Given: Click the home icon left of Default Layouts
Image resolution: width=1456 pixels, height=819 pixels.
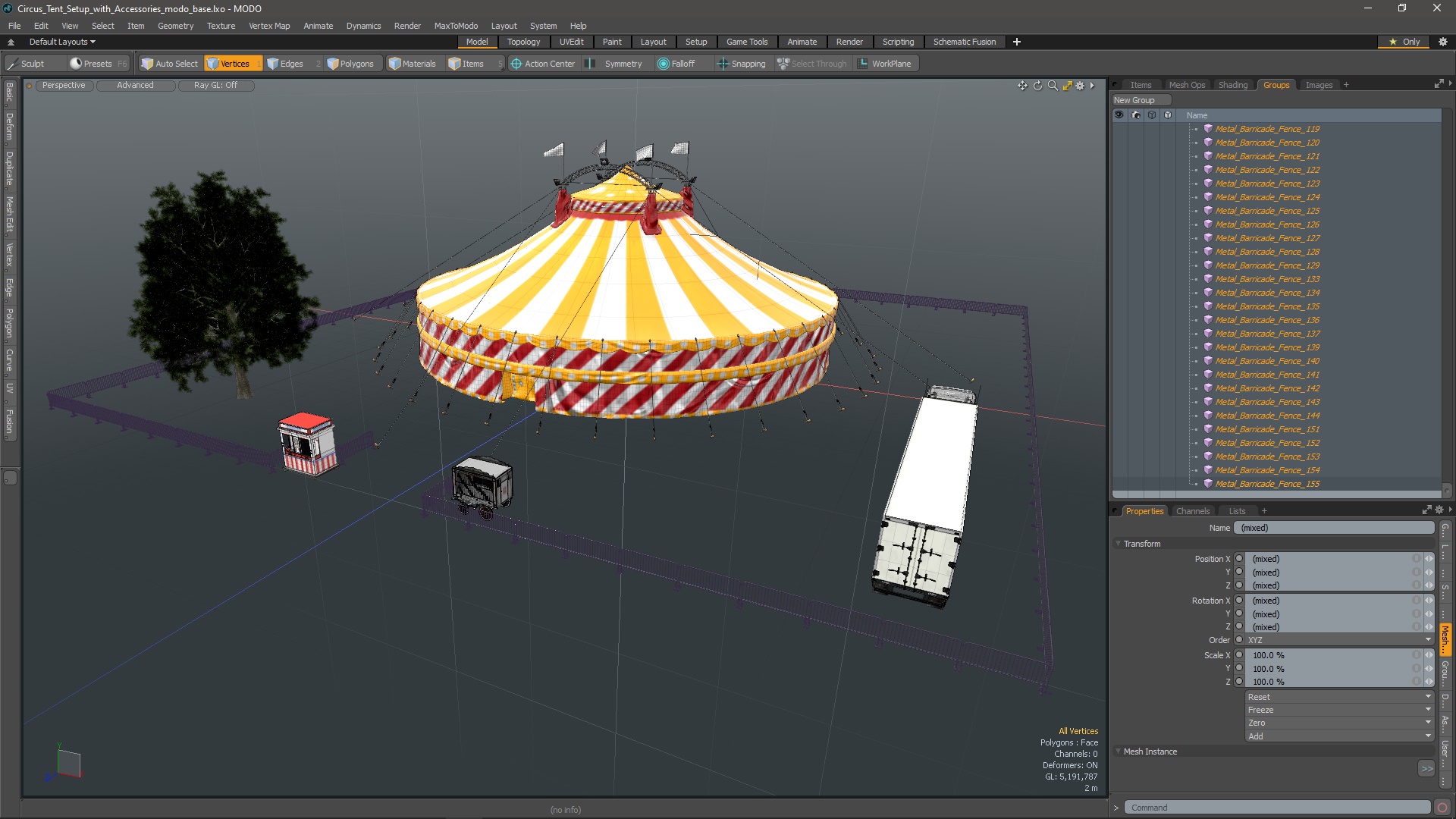Looking at the screenshot, I should (x=11, y=42).
